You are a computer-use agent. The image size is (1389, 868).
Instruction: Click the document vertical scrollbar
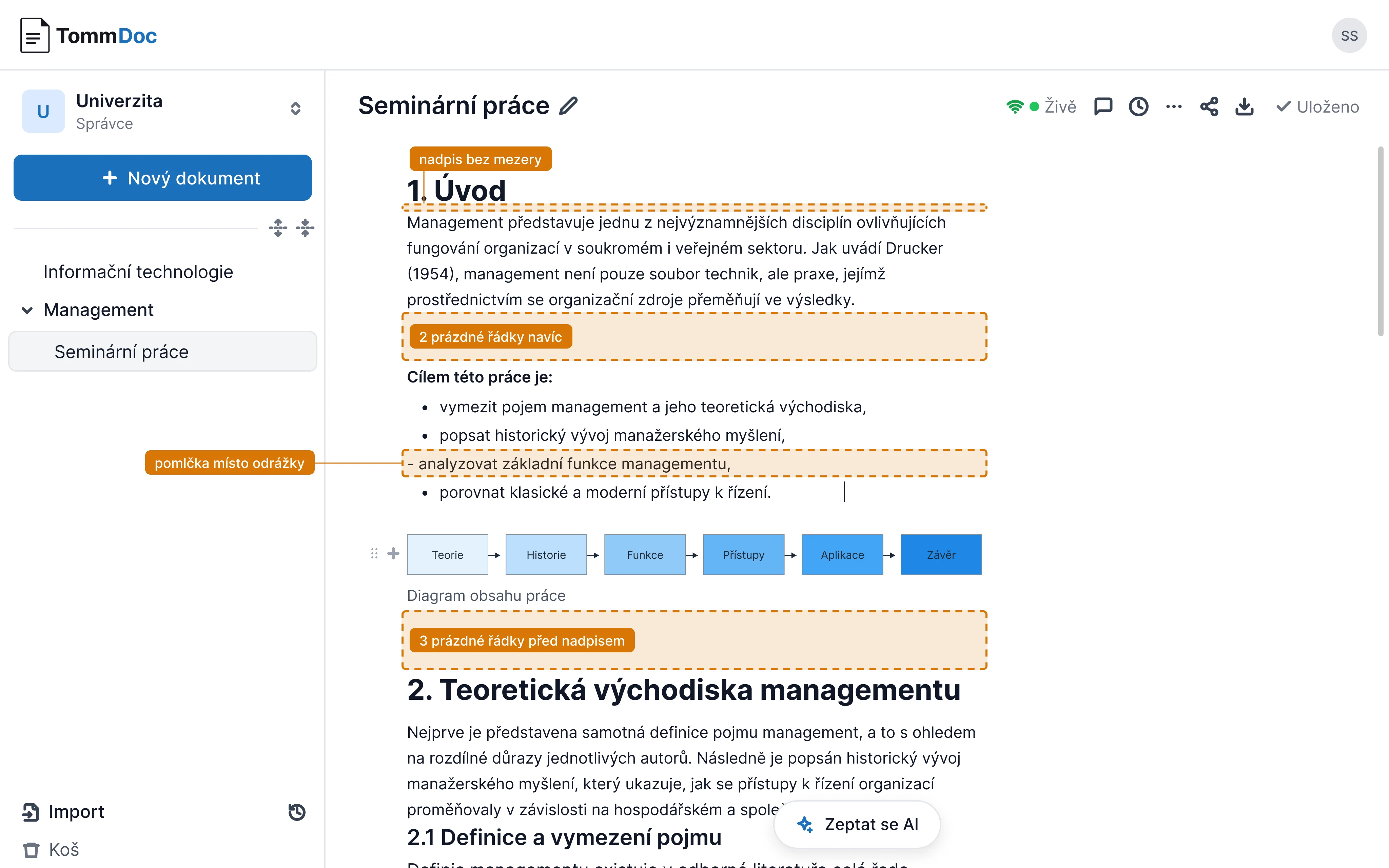(x=1381, y=241)
